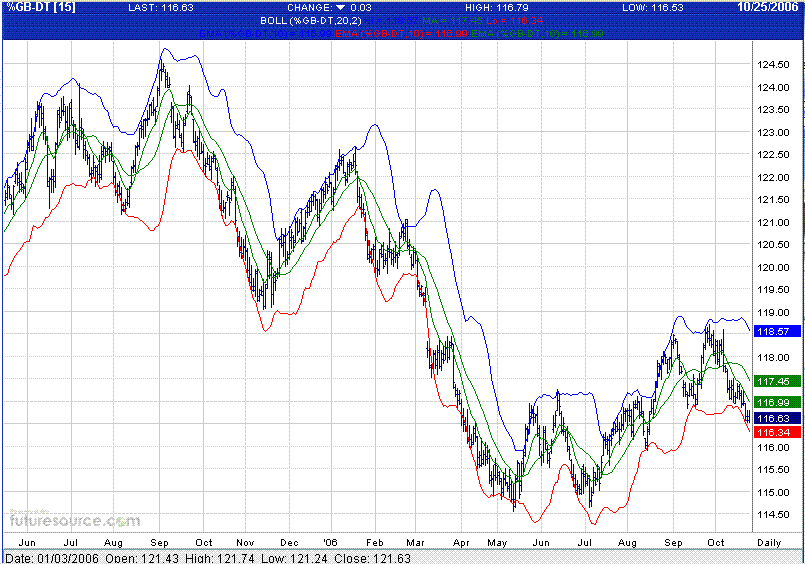805x564 pixels.
Task: Click the red EMA (%GB-DT,10) legend label
Action: coord(401,34)
